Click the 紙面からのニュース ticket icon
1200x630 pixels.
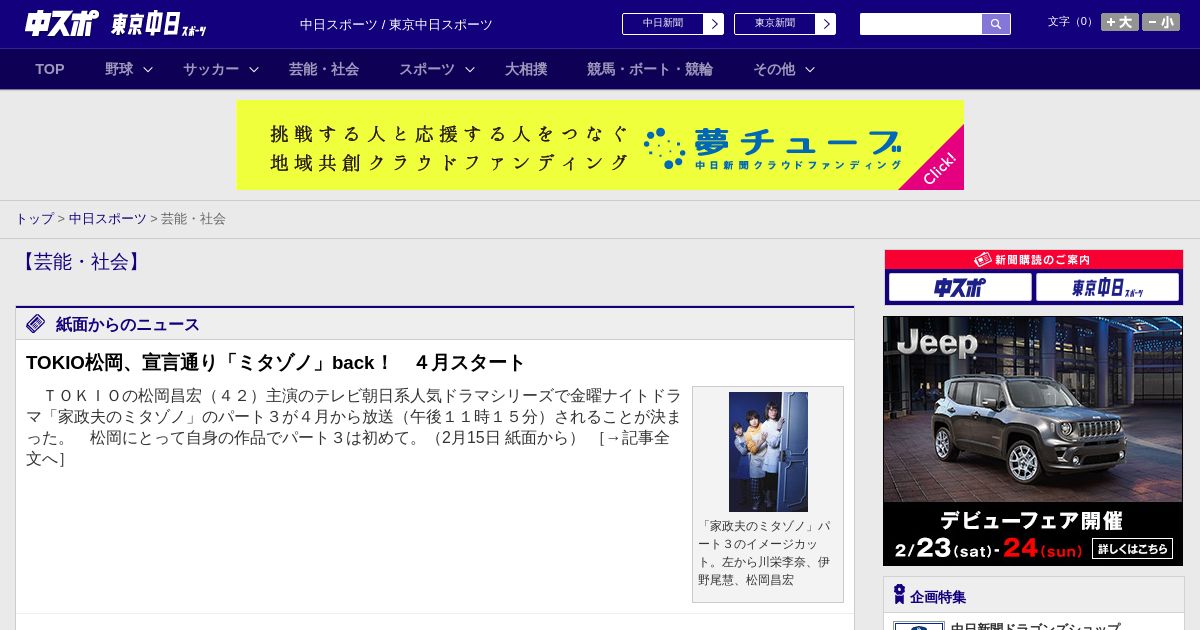click(x=36, y=324)
